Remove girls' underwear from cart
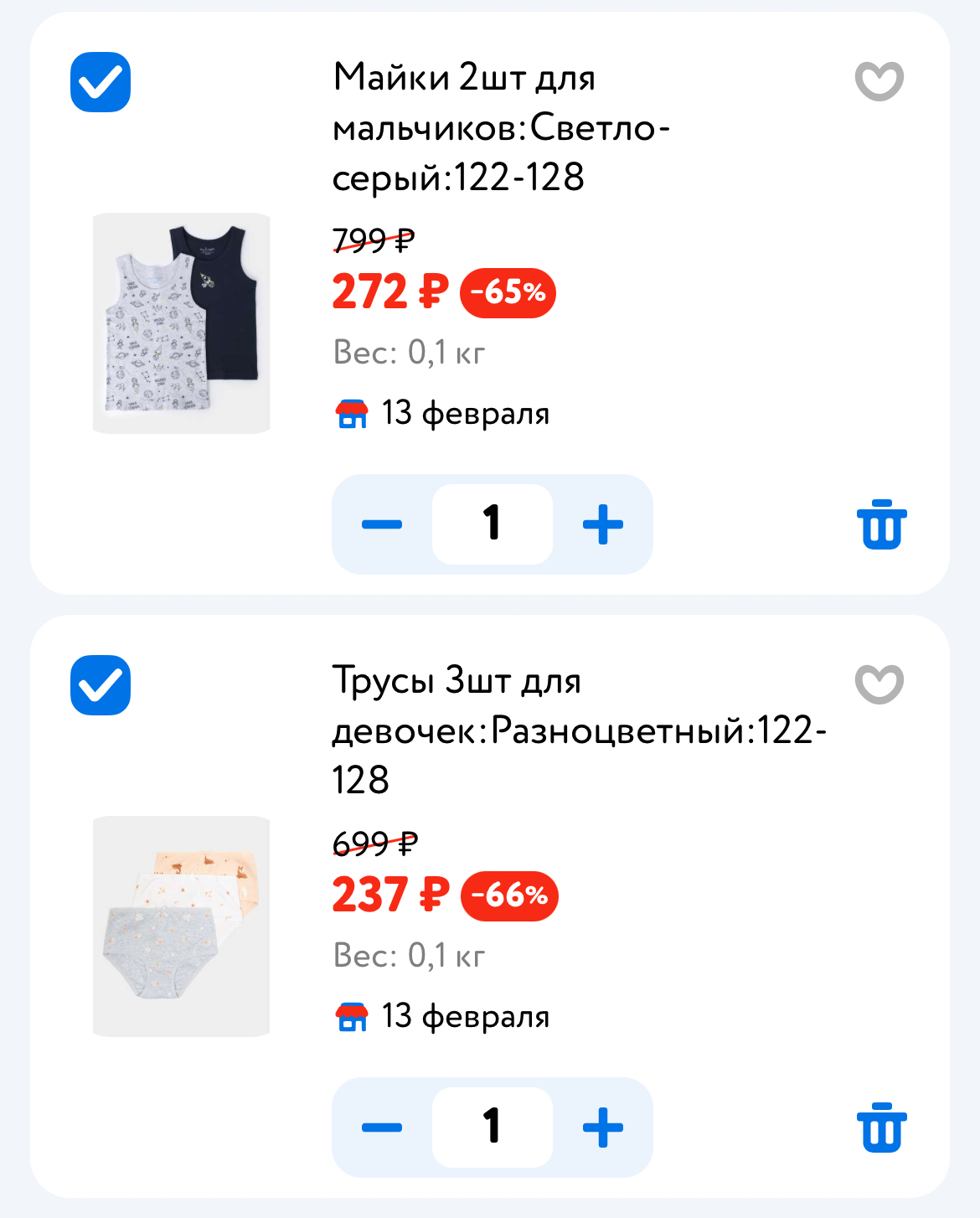Image resolution: width=980 pixels, height=1218 pixels. (x=881, y=1128)
